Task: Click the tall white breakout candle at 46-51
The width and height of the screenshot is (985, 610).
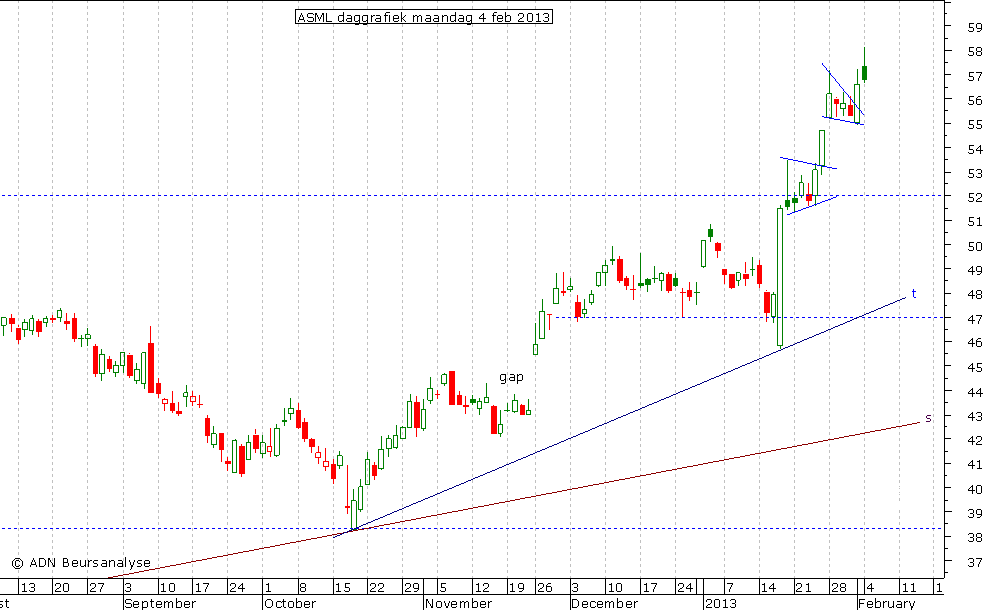Action: (780, 277)
